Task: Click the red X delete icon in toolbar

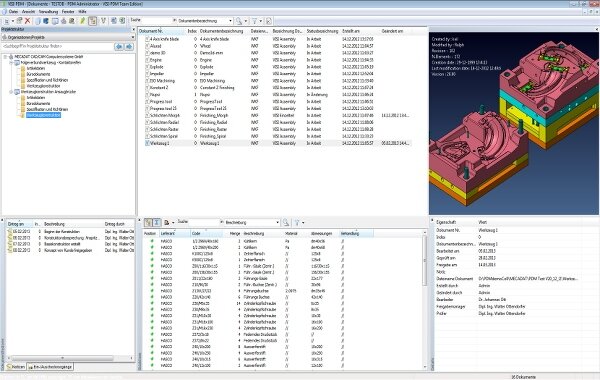Action: pyautogui.click(x=27, y=21)
